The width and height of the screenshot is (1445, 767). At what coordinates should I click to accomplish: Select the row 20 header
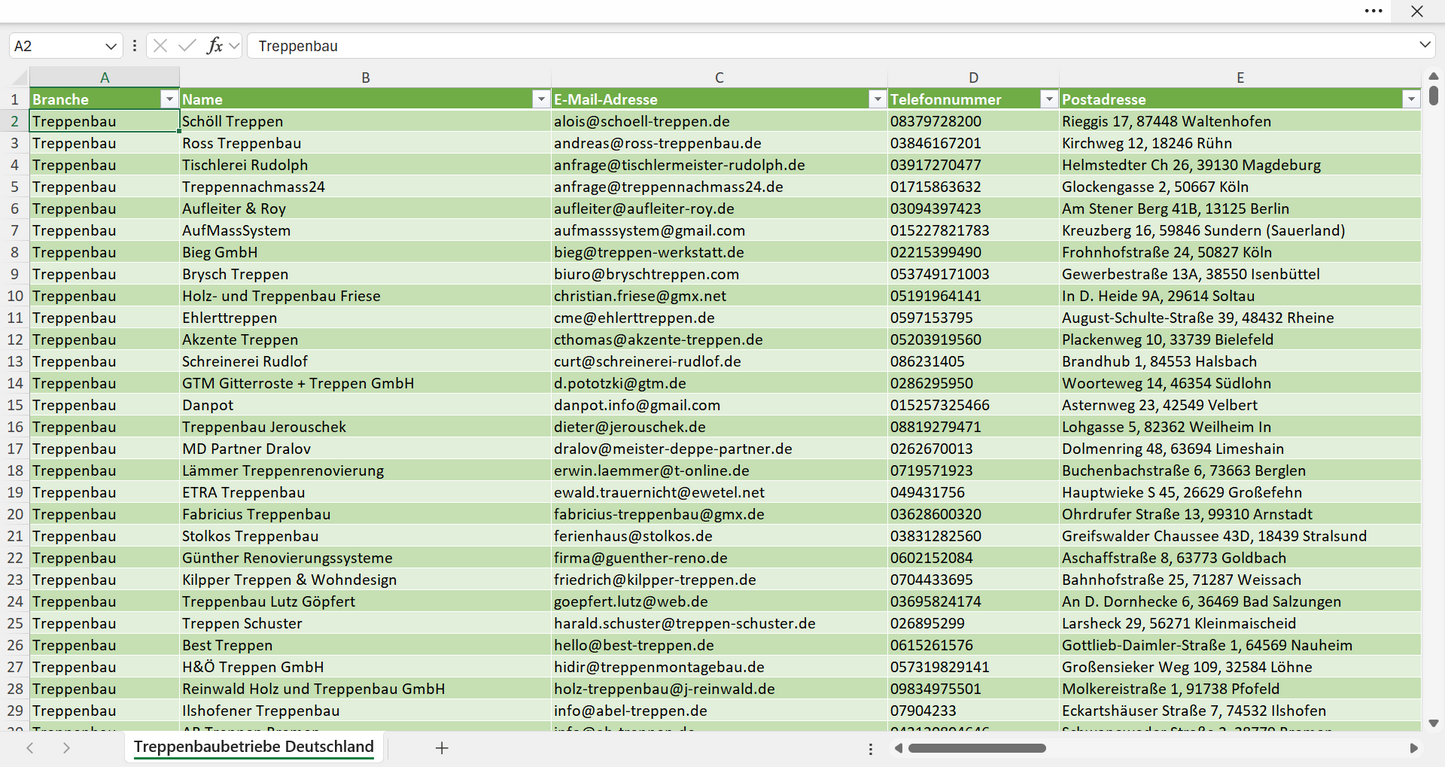pos(15,514)
